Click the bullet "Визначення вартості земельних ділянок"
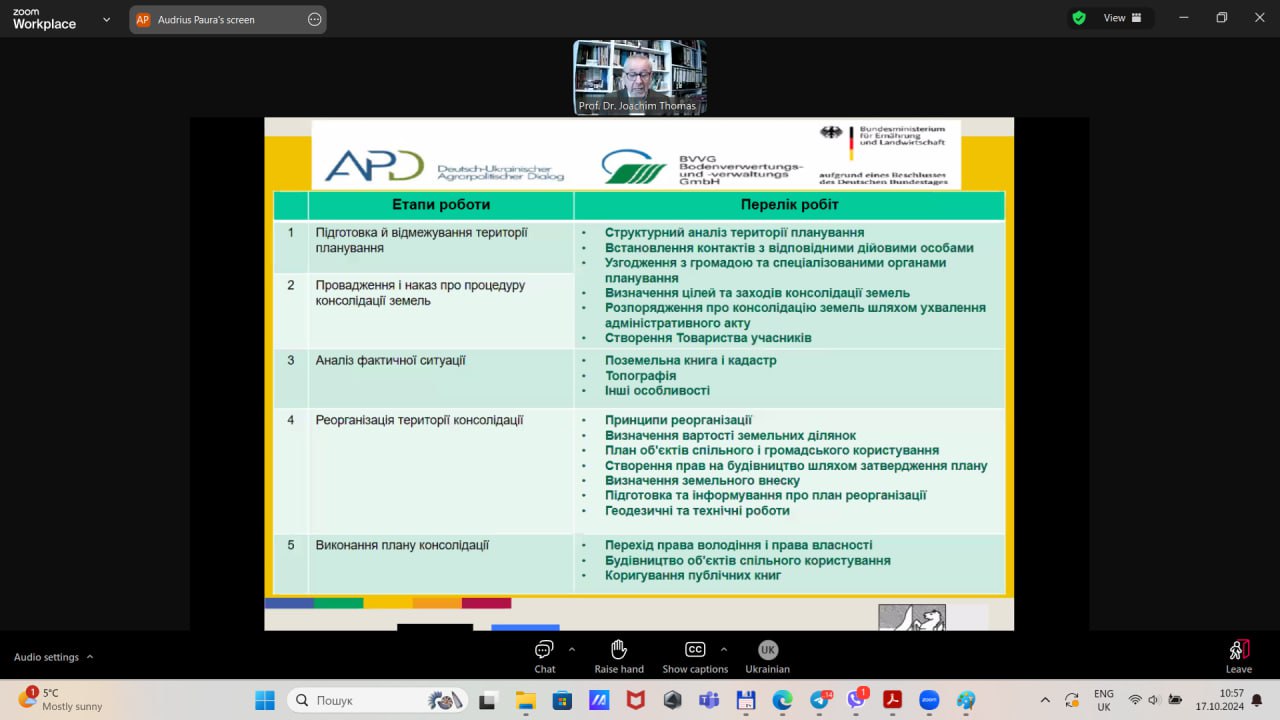Image resolution: width=1280 pixels, height=720 pixels. click(731, 435)
